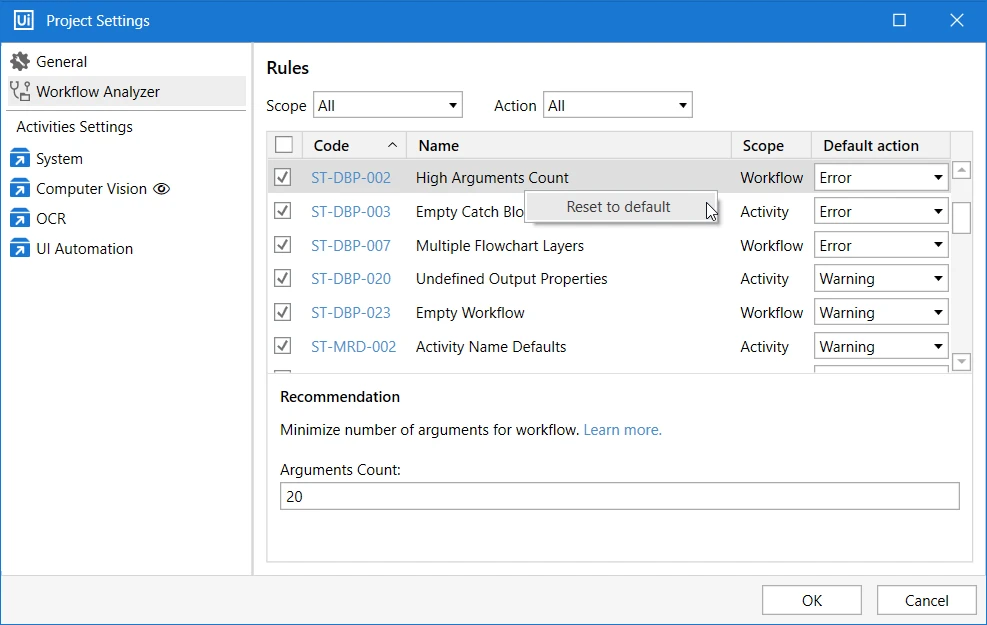
Task: Open action dropdown for Activity Name Defaults
Action: (x=881, y=347)
